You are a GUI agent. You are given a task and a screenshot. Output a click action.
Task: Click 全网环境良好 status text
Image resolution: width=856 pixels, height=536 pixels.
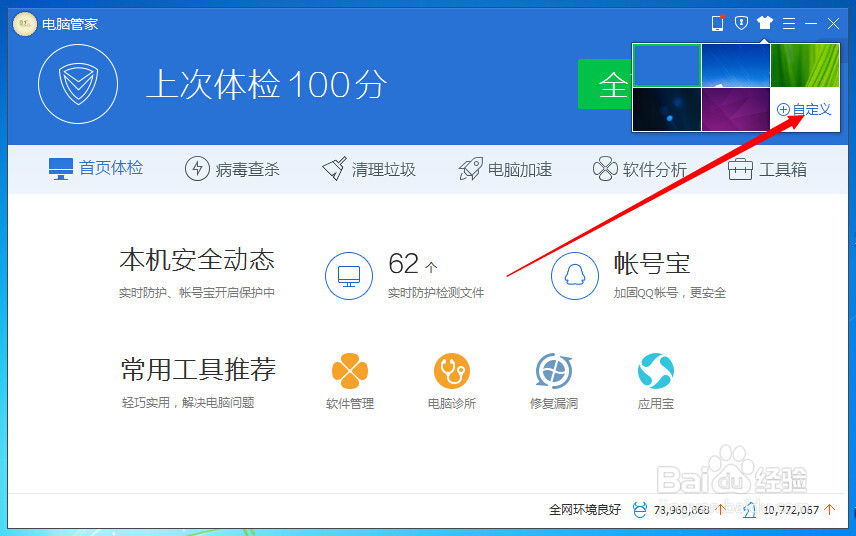(585, 510)
